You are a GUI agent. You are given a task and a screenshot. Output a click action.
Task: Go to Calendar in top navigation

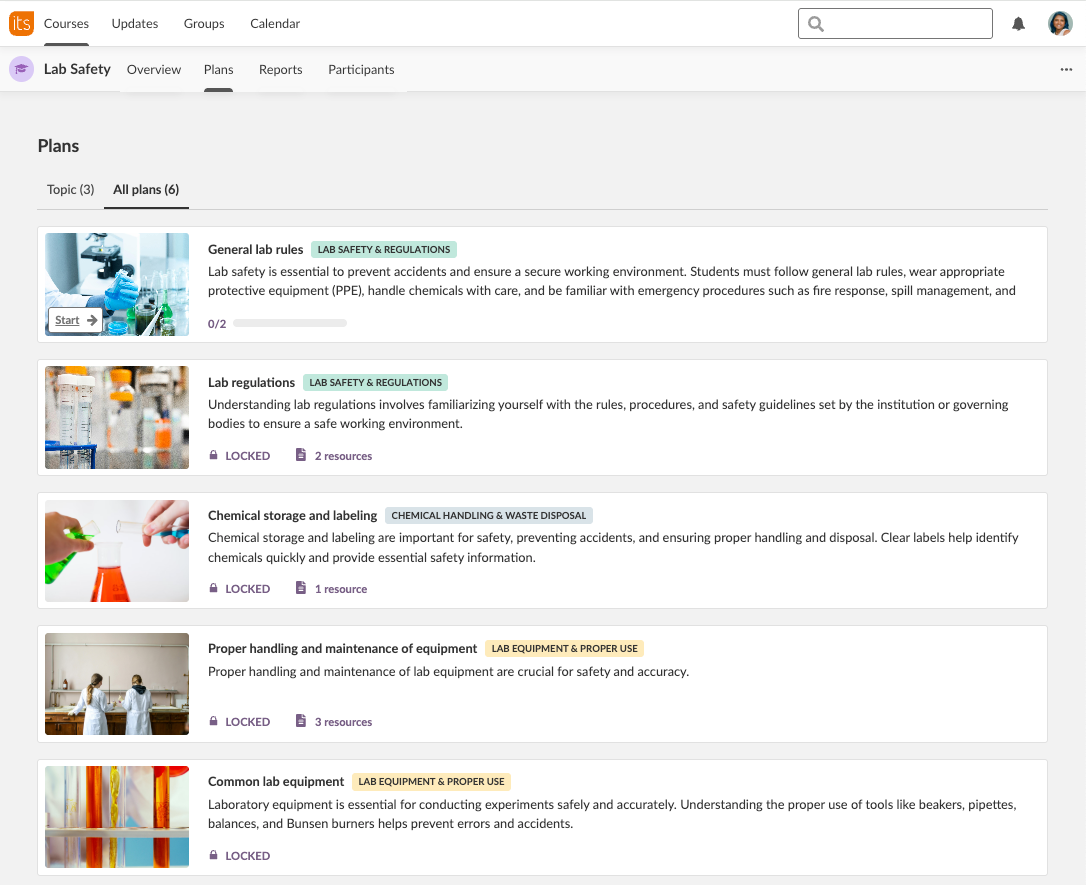click(x=275, y=24)
